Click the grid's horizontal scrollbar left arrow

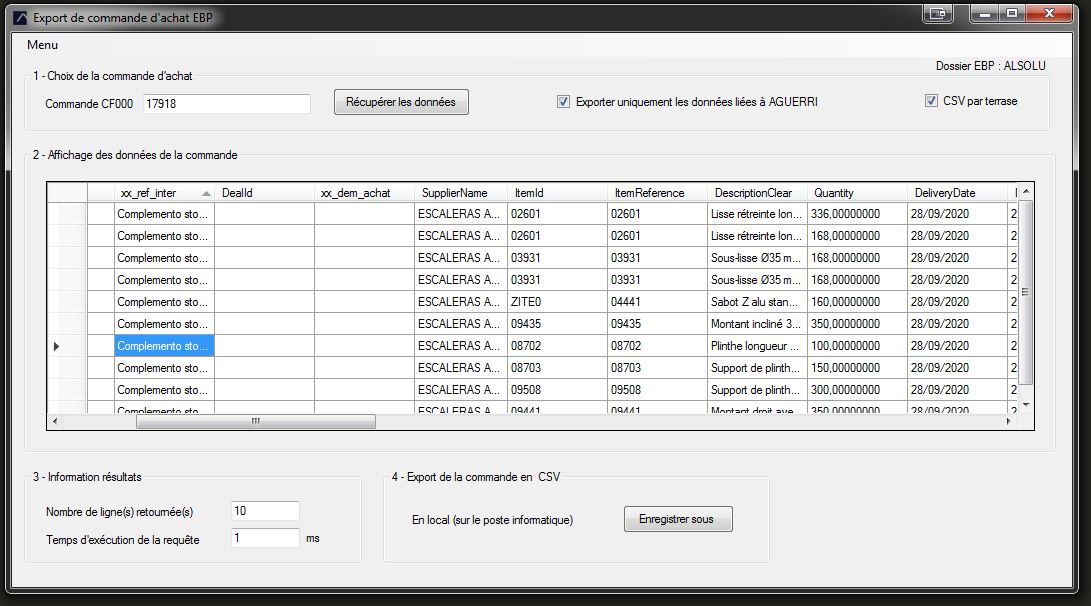click(x=55, y=422)
